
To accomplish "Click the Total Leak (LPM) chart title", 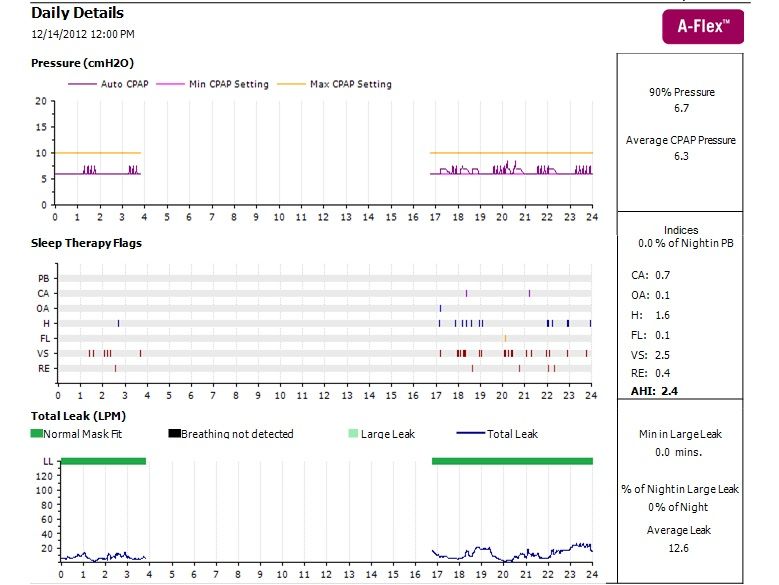I will pyautogui.click(x=79, y=415).
